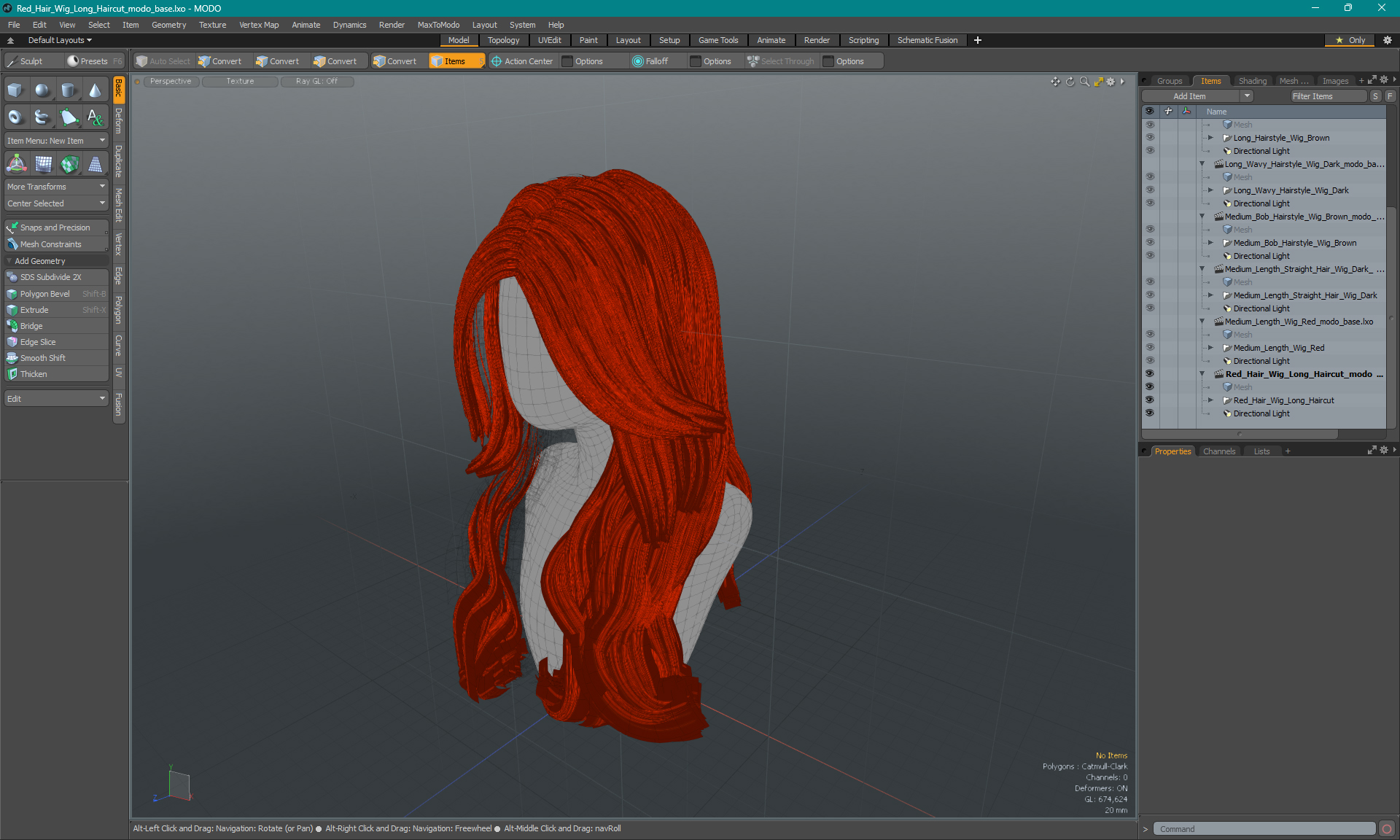1400x840 pixels.
Task: Activate the Taper grid tool icon
Action: (96, 164)
